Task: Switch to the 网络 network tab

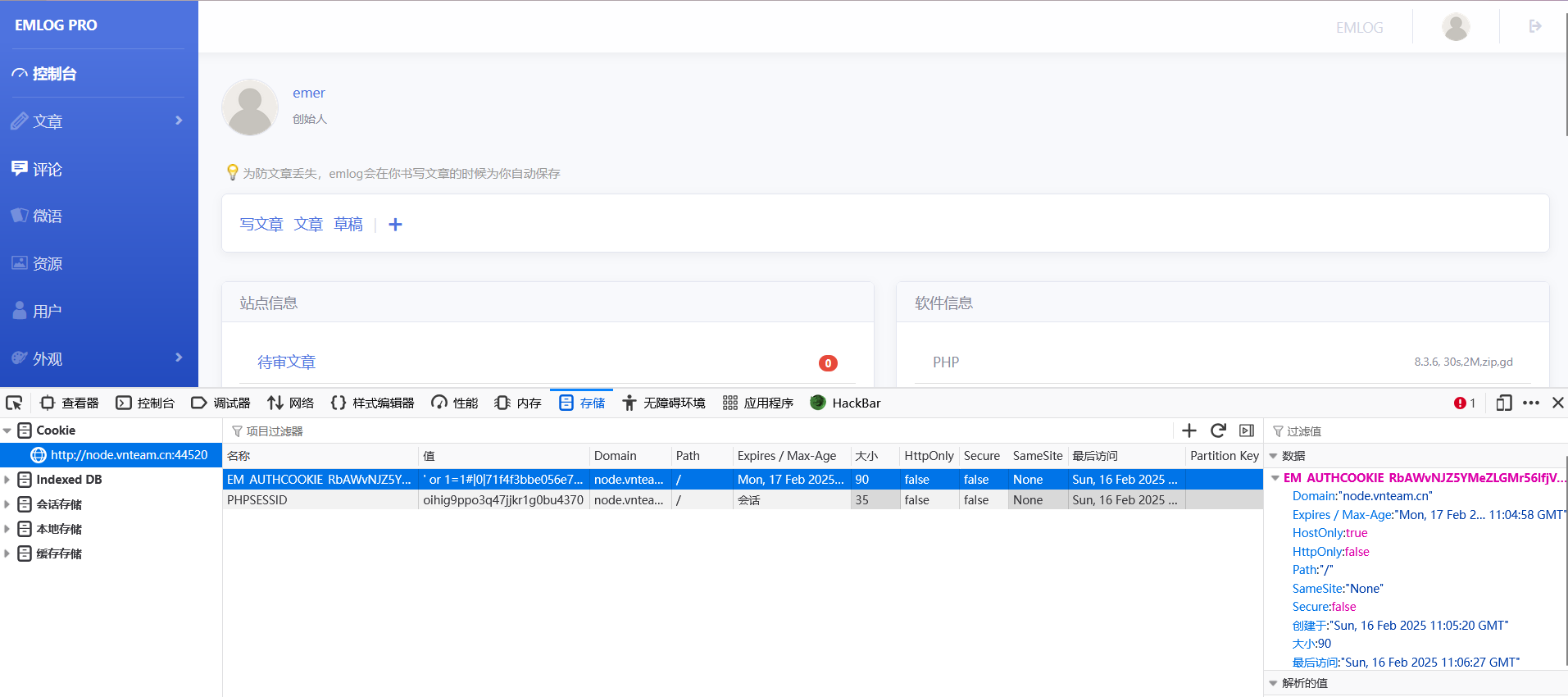Action: pyautogui.click(x=291, y=403)
